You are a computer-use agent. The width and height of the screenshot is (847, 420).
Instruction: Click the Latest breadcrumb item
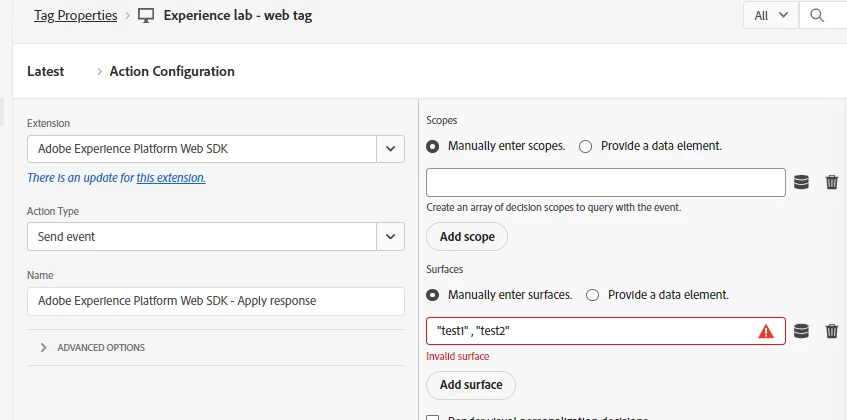pos(45,71)
